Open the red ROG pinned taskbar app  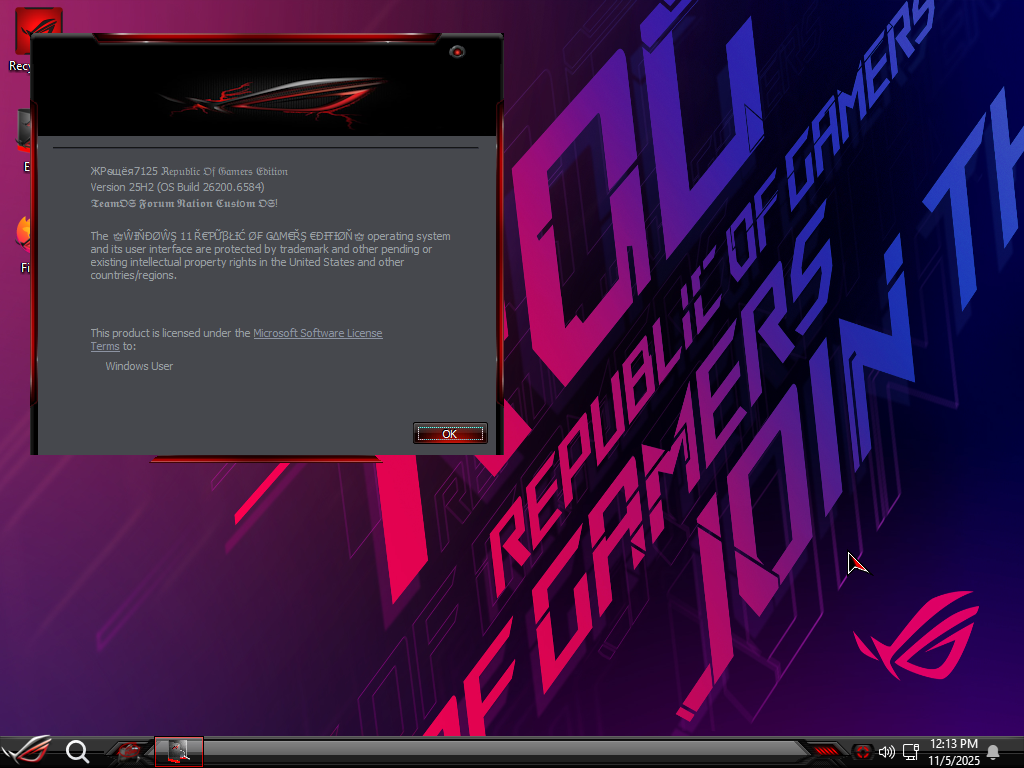coord(128,752)
